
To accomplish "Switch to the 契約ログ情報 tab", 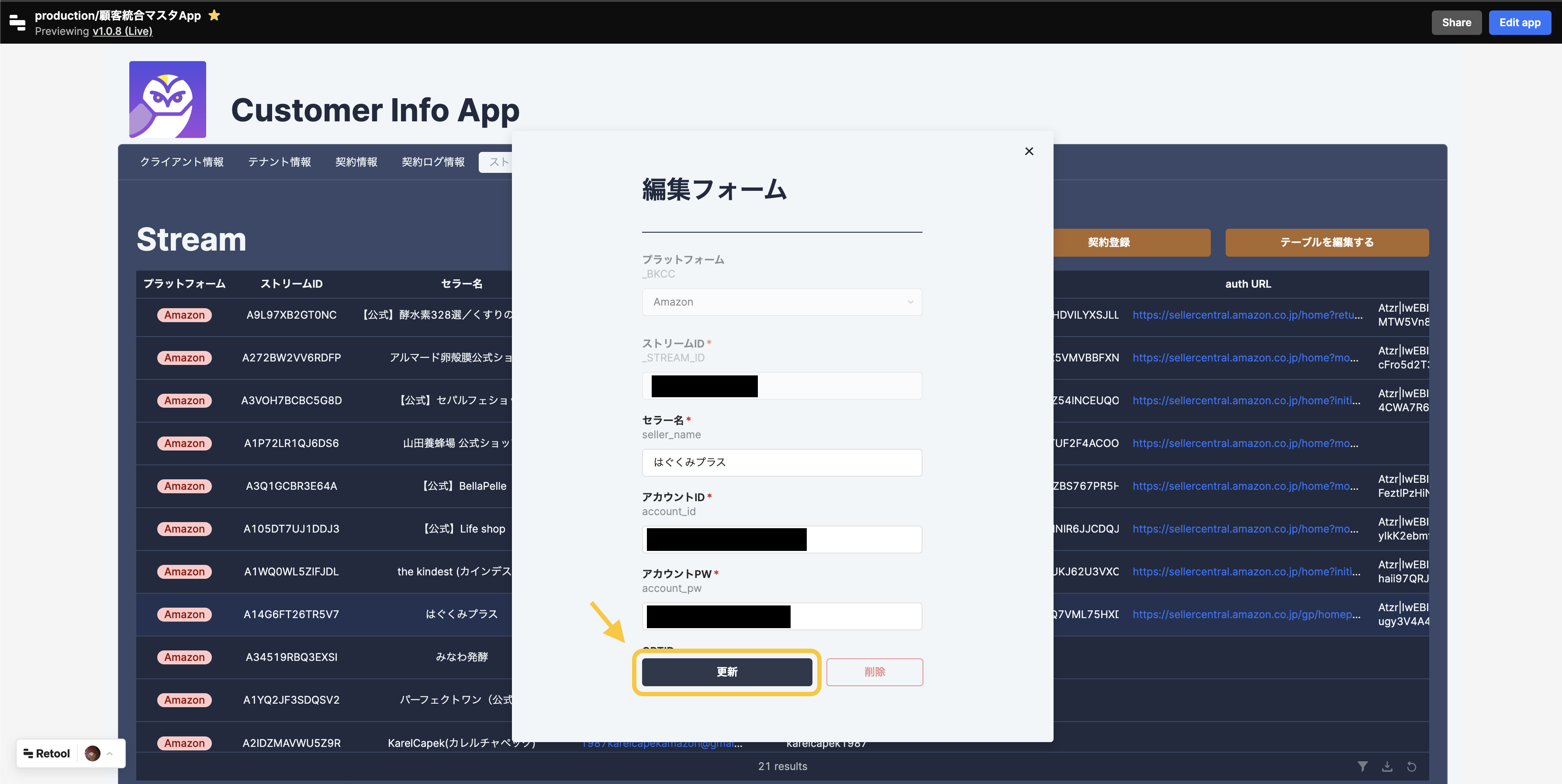I will [x=433, y=162].
